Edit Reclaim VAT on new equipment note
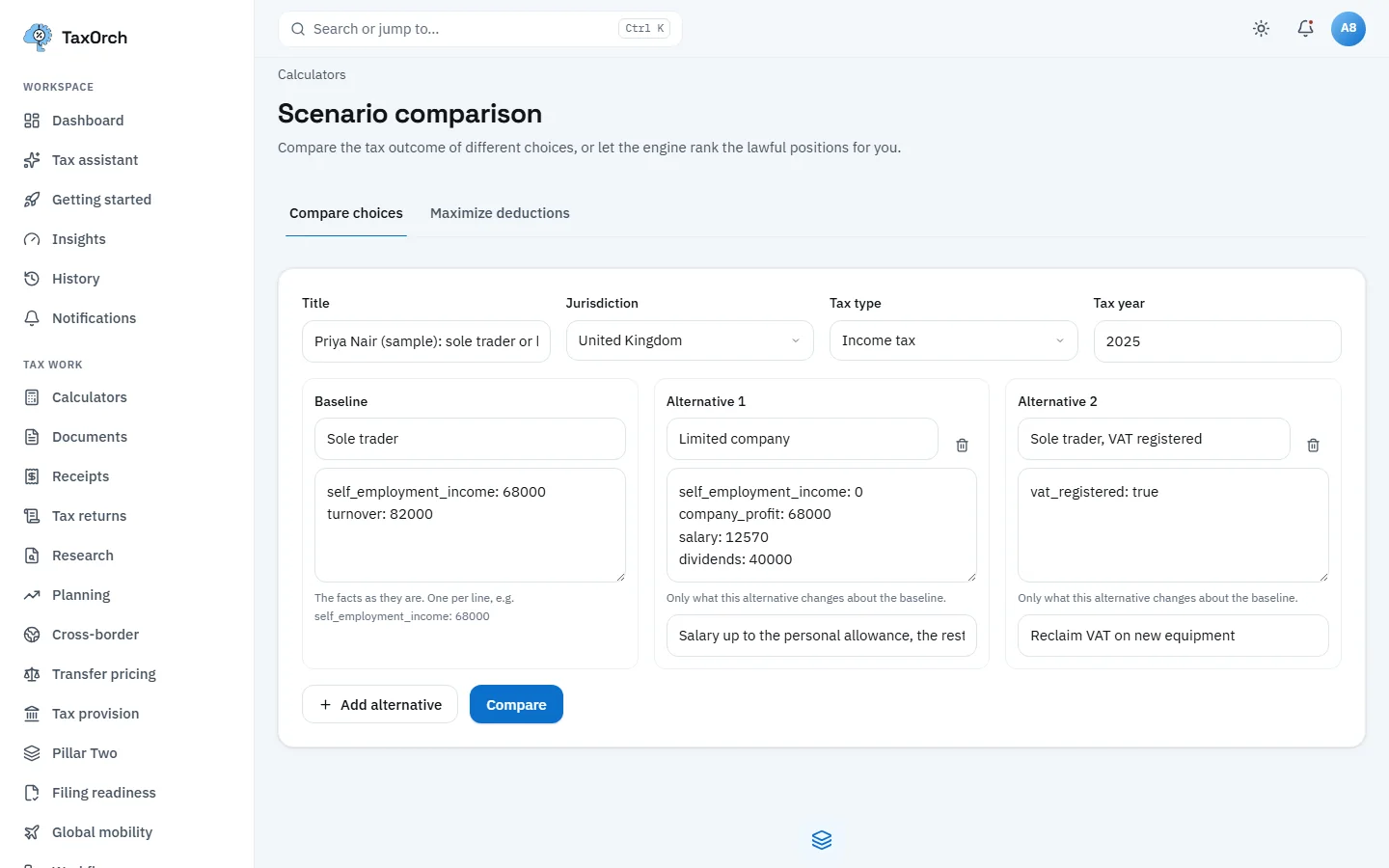 click(1173, 636)
